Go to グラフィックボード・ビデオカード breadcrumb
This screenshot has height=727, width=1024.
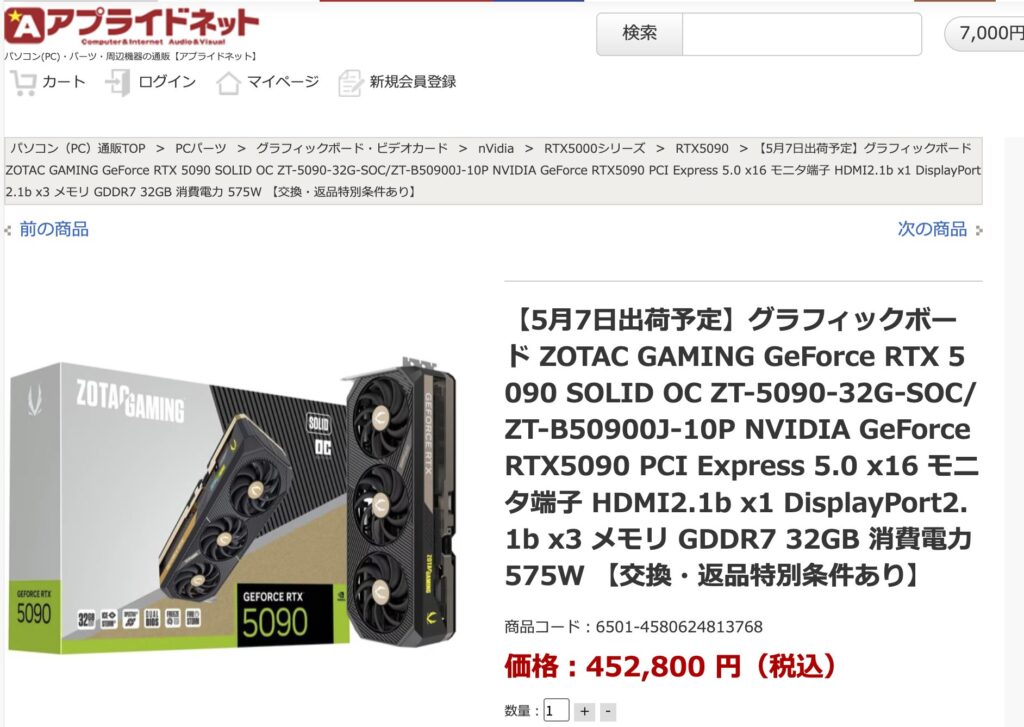pos(352,148)
